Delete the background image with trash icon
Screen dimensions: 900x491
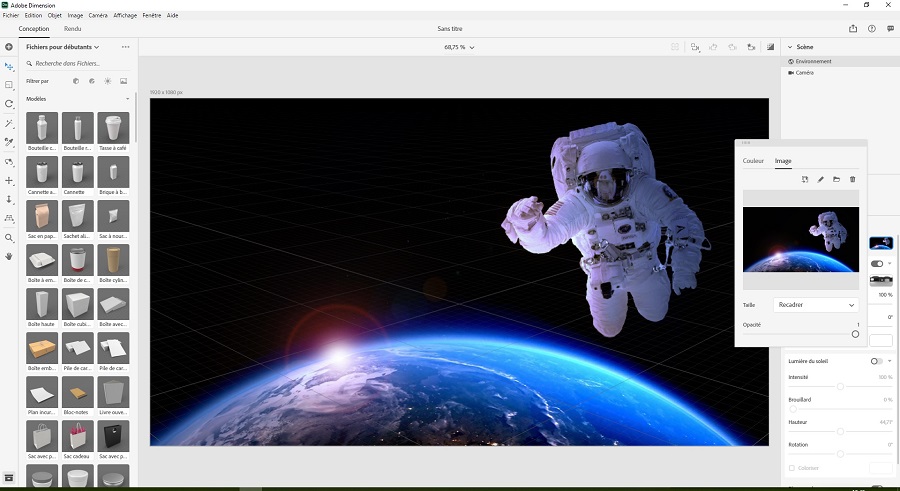pyautogui.click(x=852, y=179)
